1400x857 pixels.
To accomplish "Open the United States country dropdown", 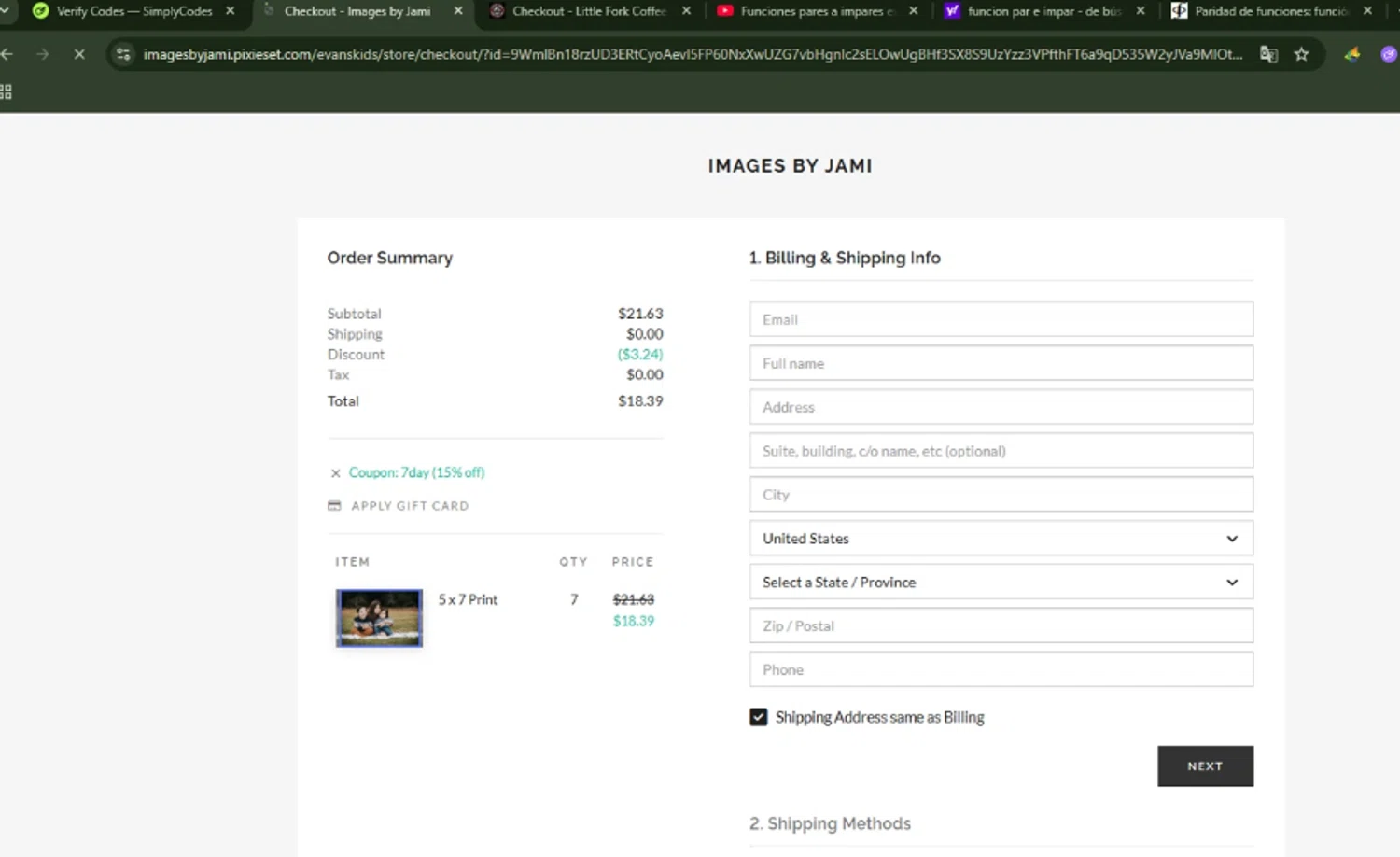I will click(x=1001, y=539).
